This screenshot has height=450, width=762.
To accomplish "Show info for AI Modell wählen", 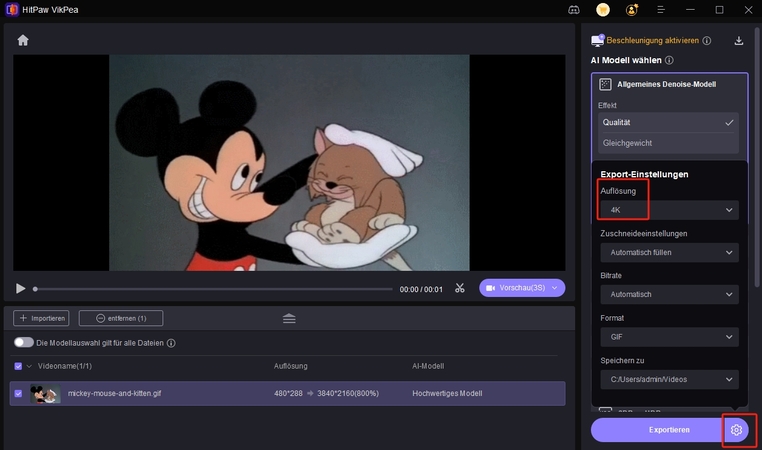I will coord(669,60).
